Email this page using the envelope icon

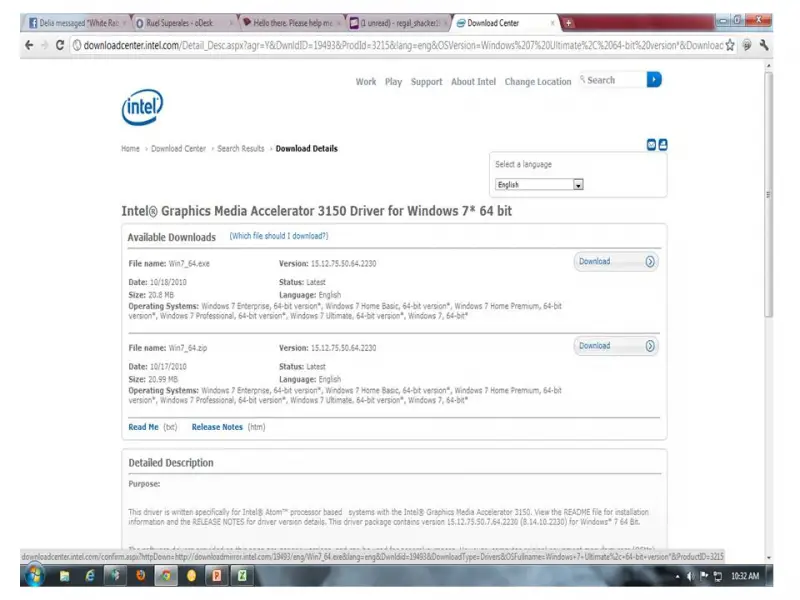click(652, 145)
